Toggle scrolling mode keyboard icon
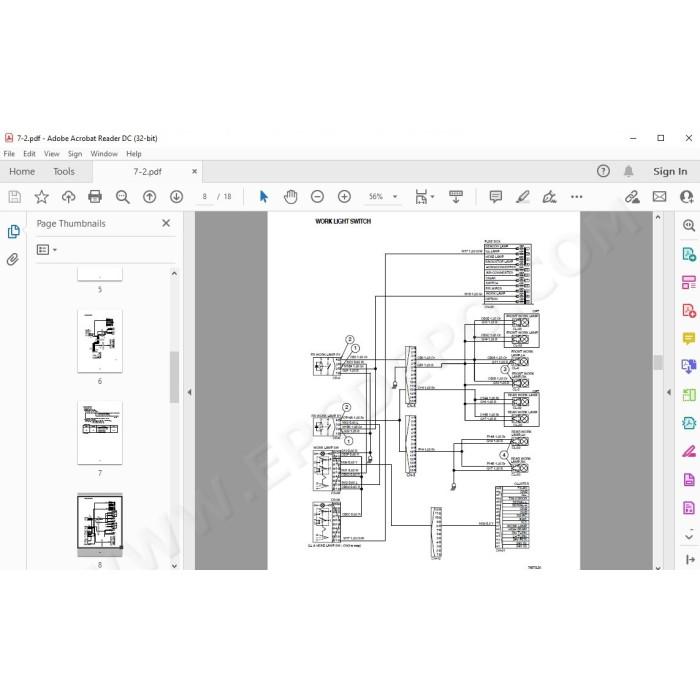Viewport: 700px width, 700px height. pyautogui.click(x=456, y=196)
